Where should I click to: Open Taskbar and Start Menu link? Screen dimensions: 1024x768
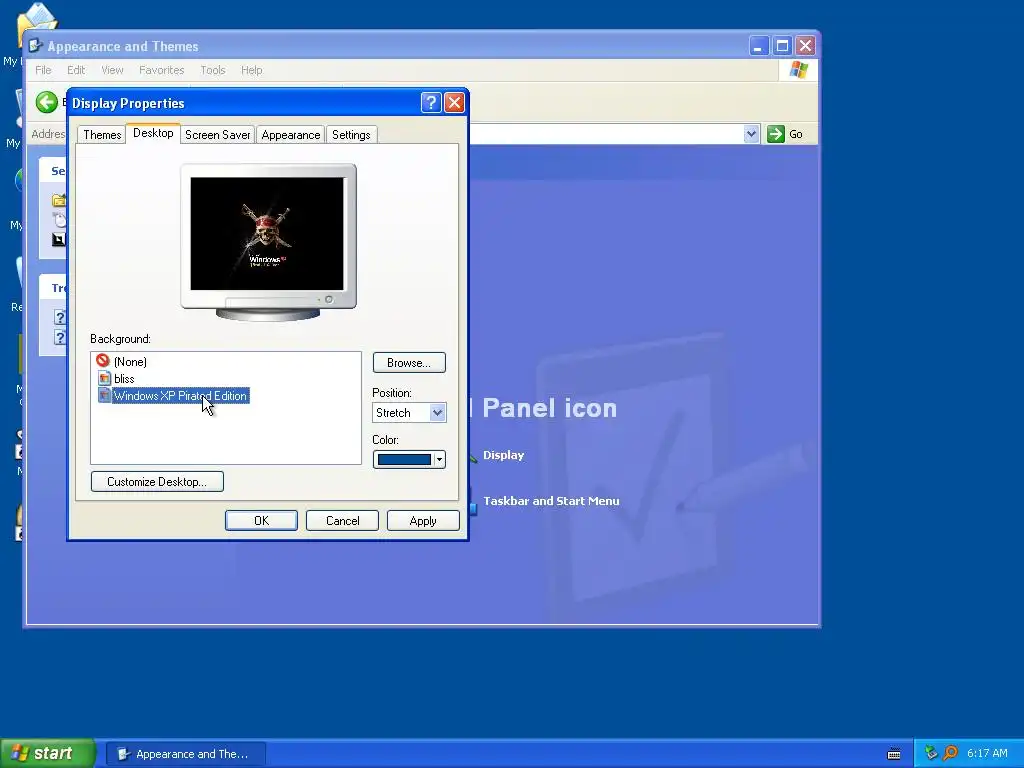tap(551, 501)
